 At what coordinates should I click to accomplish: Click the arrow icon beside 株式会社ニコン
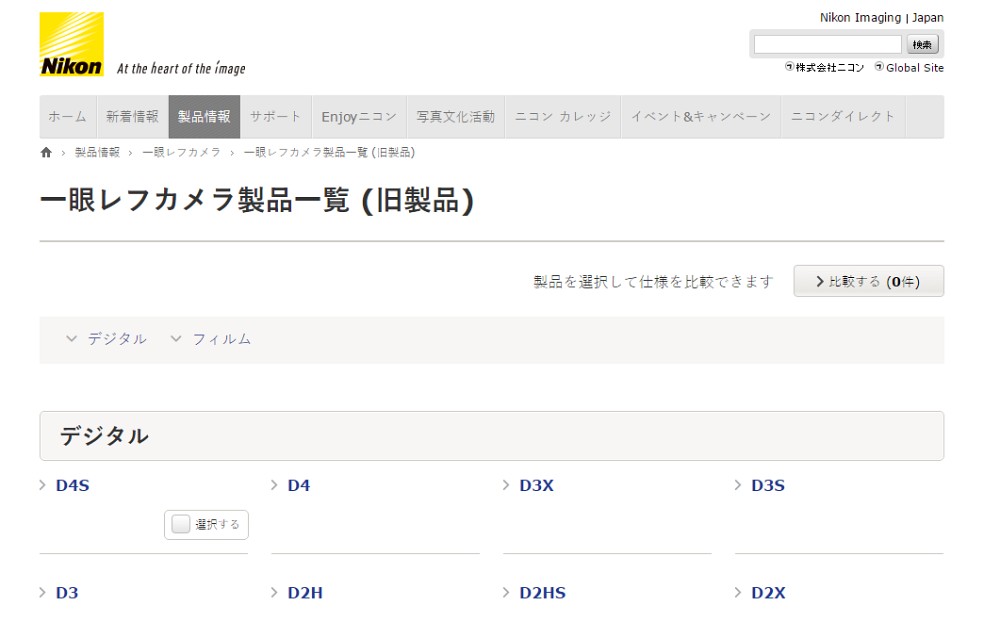pos(789,66)
